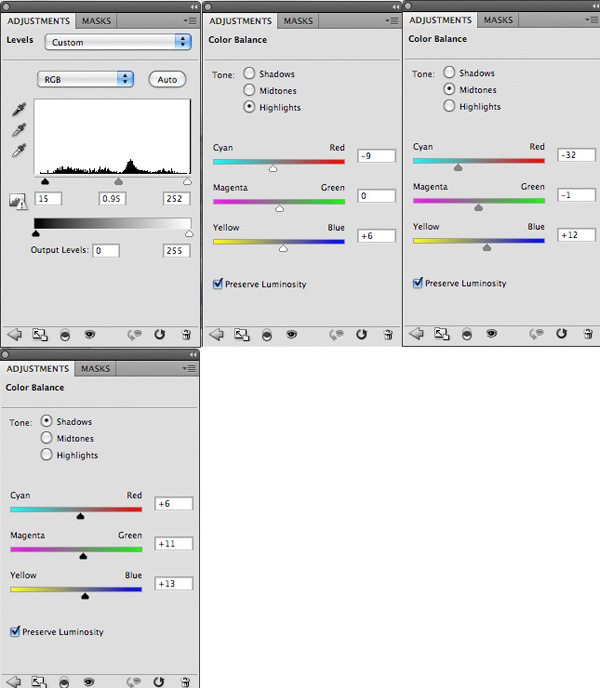Viewport: 600px width, 688px height.
Task: Switch to Masks tab in Shadows Color Balance panel
Action: pos(96,369)
